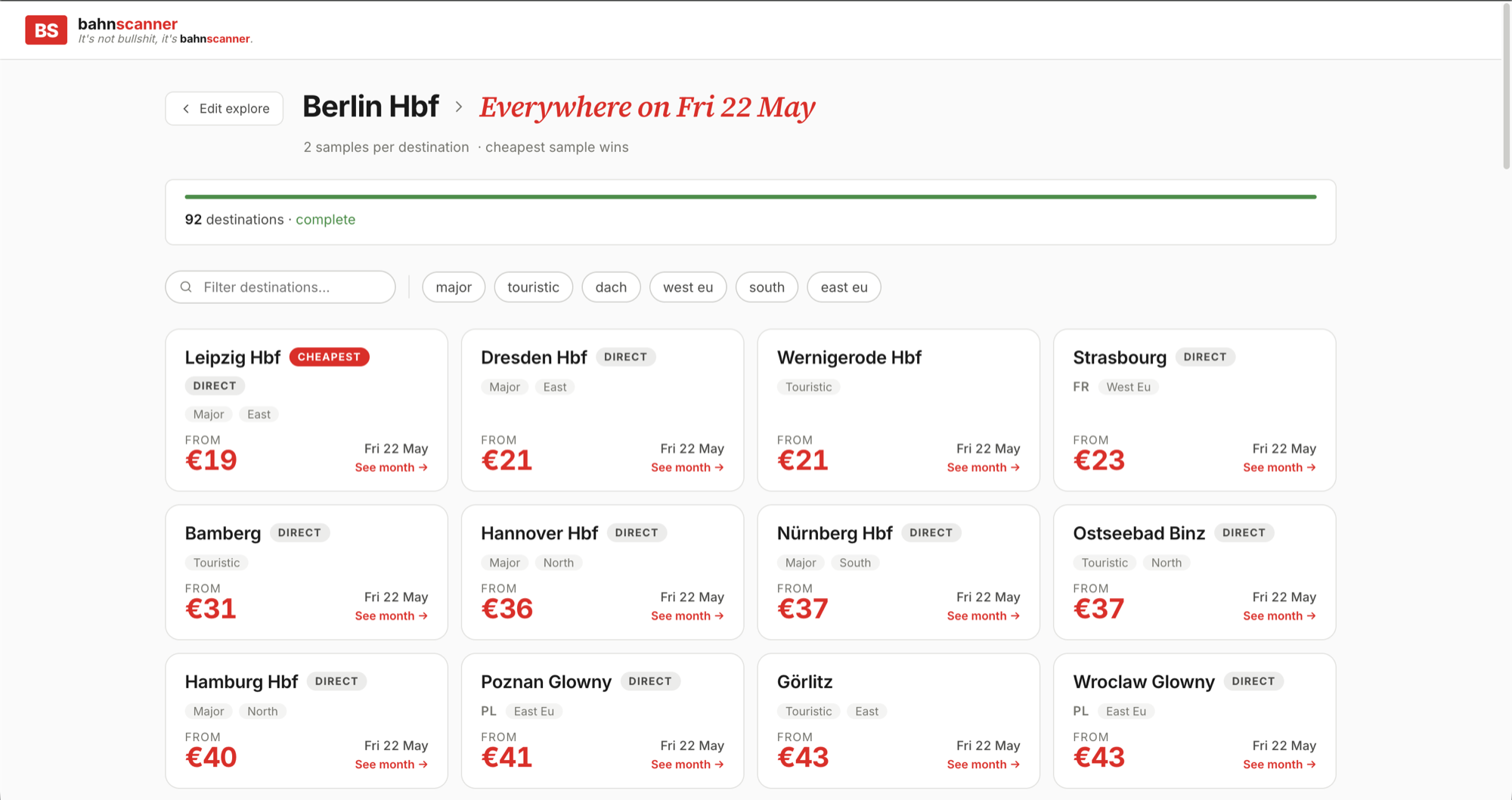Open See month for Dresden Hbf

[687, 467]
